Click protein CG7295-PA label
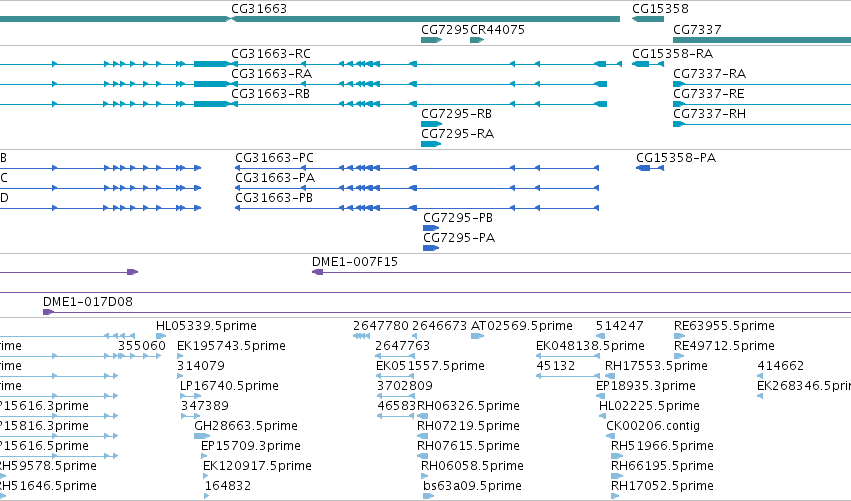This screenshot has width=851, height=501. 459,238
